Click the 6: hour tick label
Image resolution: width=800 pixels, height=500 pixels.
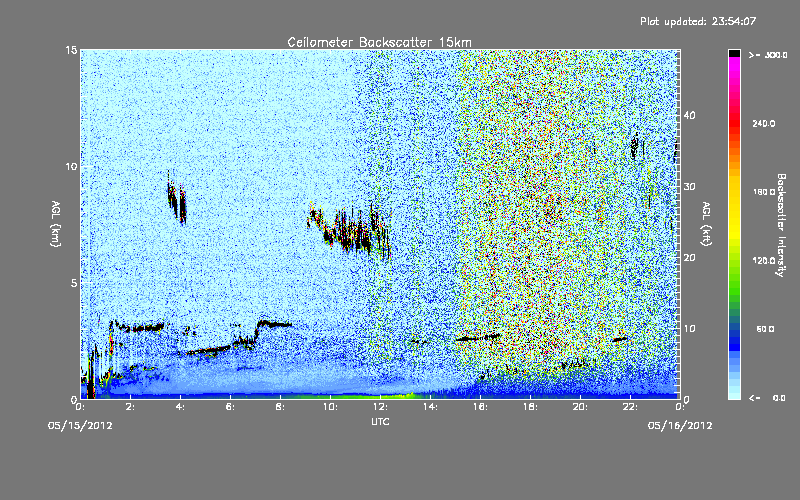click(x=230, y=407)
